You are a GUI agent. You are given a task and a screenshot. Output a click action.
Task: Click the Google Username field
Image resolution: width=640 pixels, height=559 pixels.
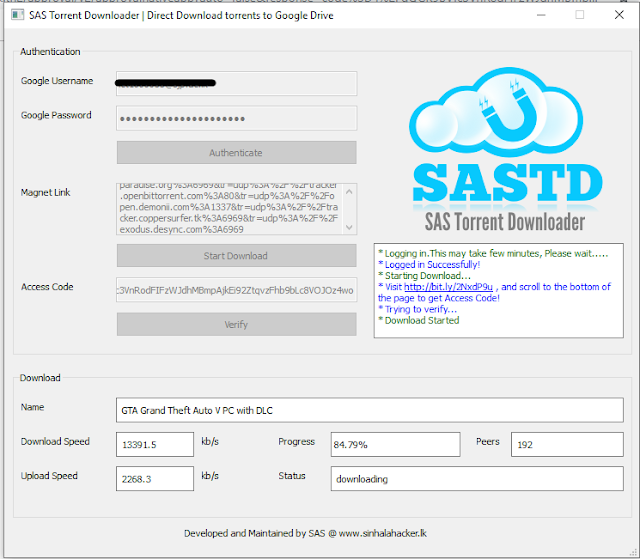point(236,84)
